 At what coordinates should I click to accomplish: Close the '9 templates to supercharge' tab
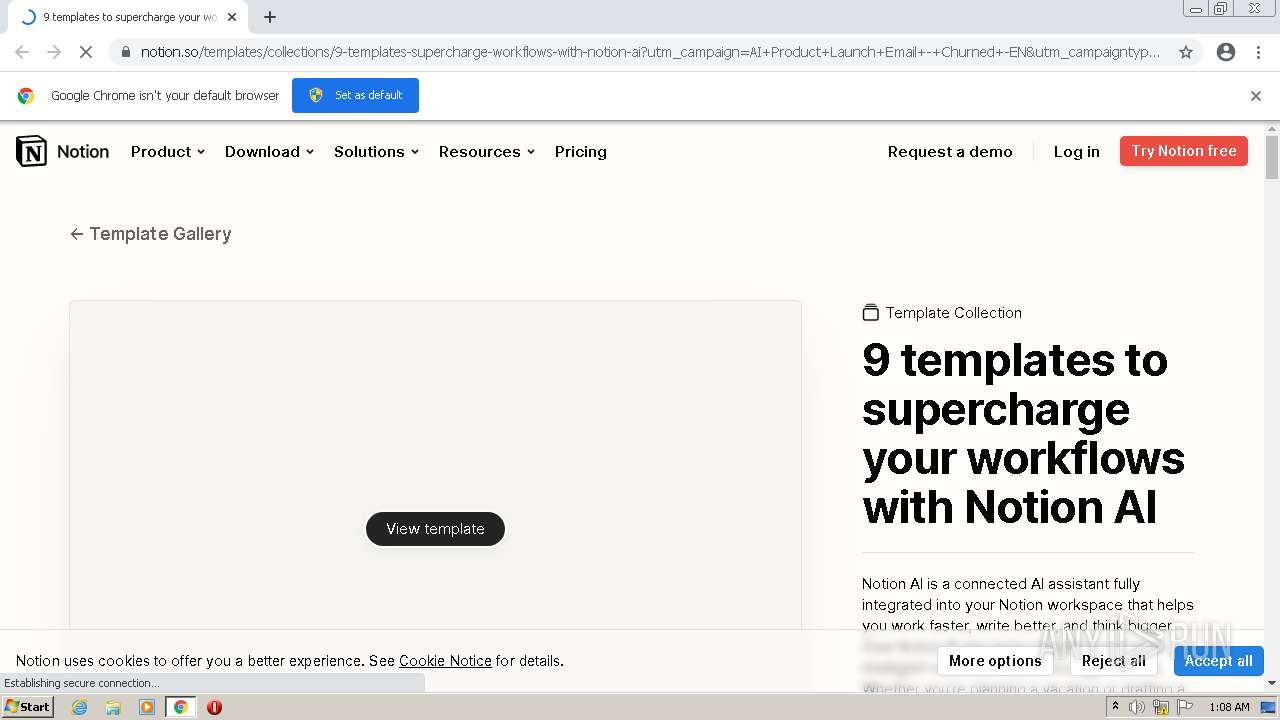click(x=232, y=17)
